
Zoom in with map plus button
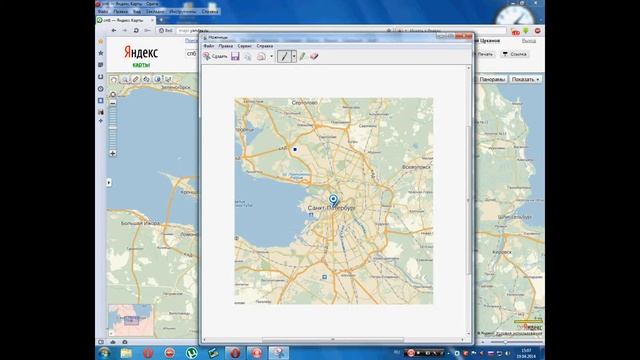113,153
